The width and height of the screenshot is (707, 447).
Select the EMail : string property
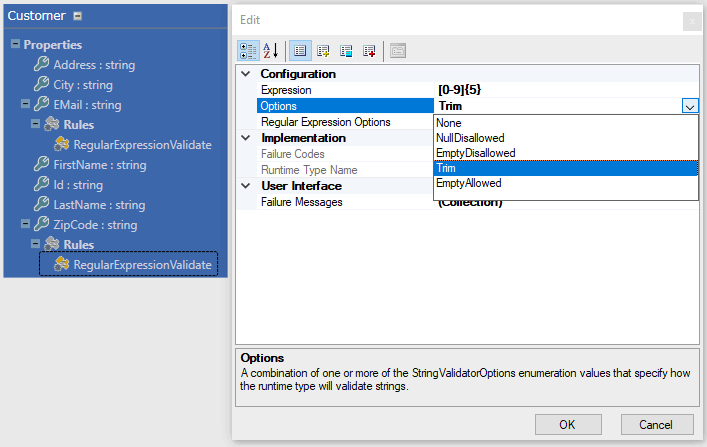tap(87, 105)
